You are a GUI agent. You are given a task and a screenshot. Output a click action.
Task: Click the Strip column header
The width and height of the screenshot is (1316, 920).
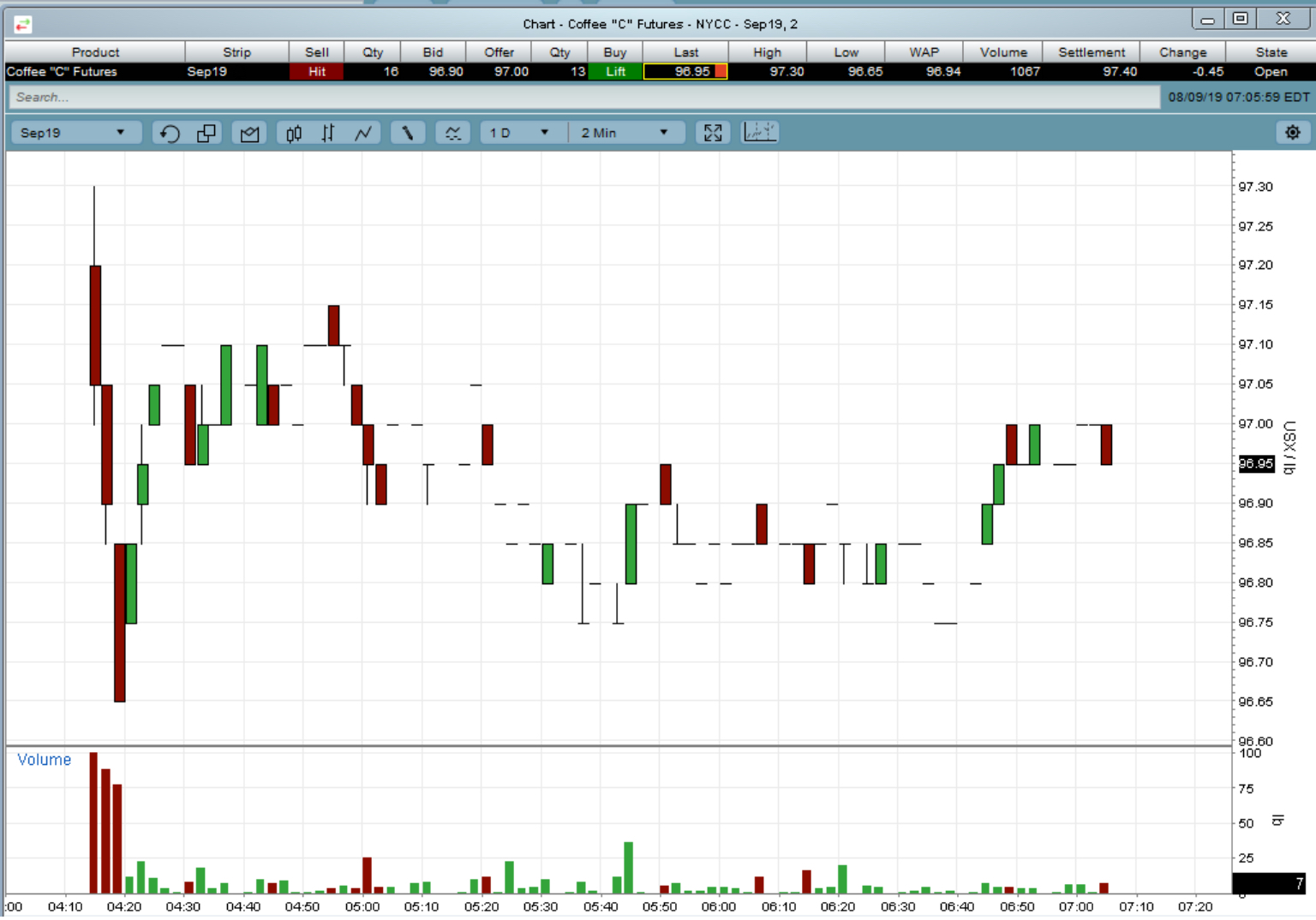pyautogui.click(x=237, y=52)
